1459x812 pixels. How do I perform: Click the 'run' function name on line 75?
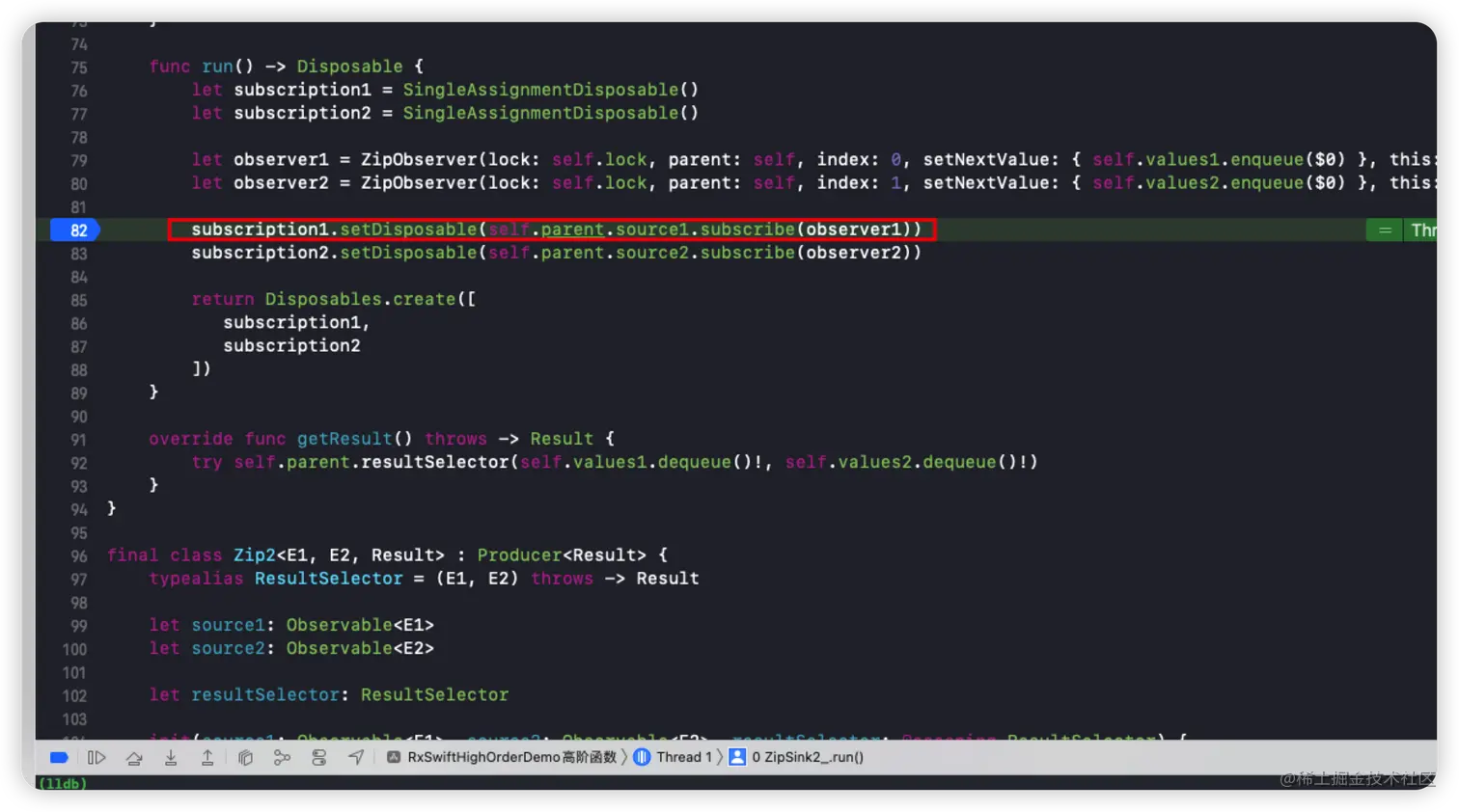(x=217, y=67)
